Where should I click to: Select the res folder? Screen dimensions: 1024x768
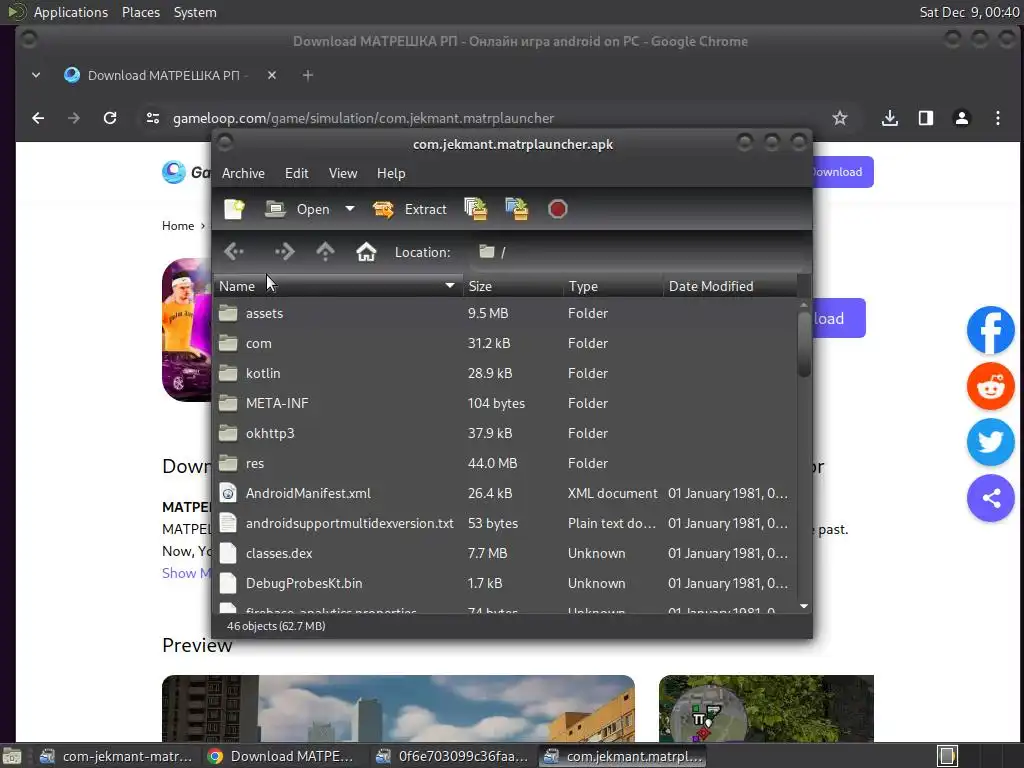(x=505, y=464)
